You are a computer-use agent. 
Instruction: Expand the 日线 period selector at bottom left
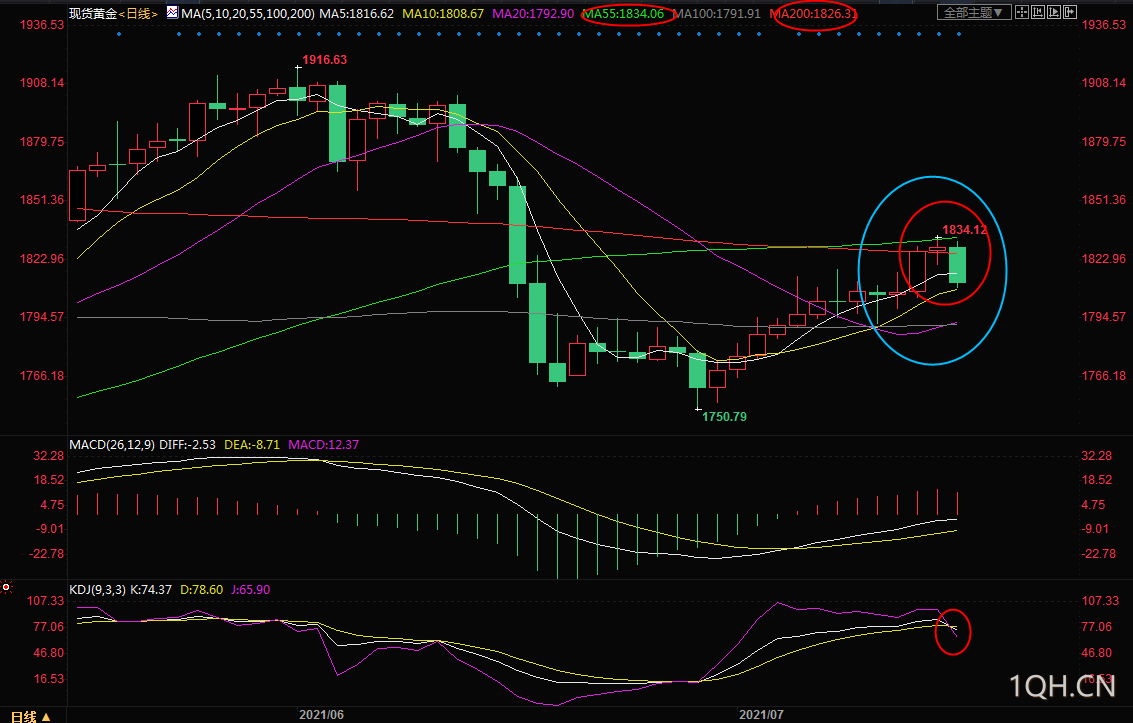[x=32, y=716]
